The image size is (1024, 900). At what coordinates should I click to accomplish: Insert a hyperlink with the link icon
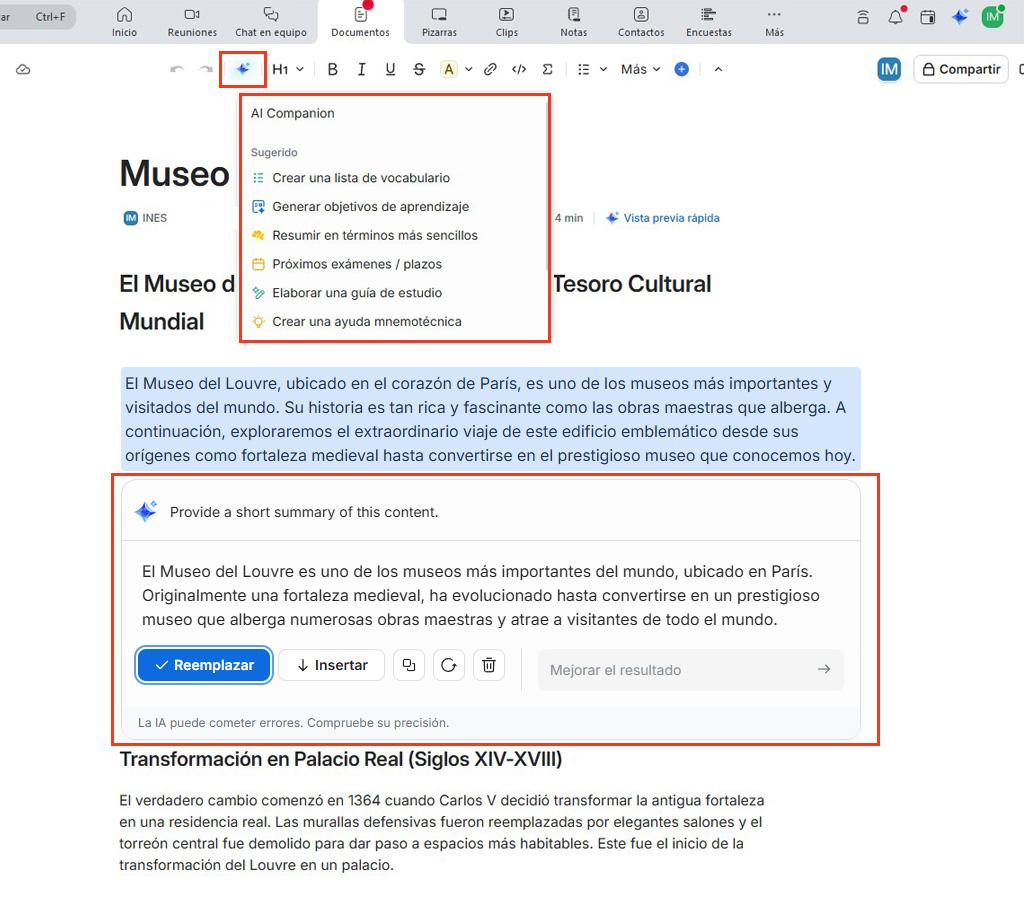click(x=490, y=69)
